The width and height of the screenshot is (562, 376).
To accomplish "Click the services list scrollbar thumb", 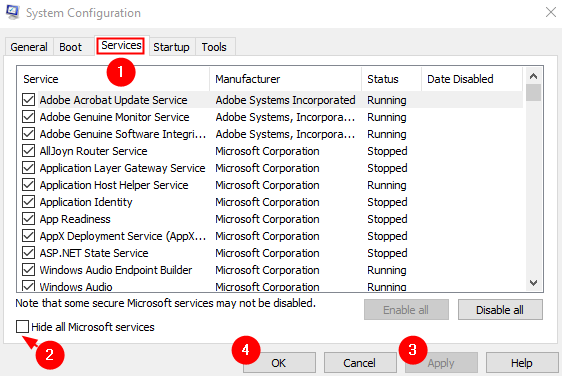I will tap(533, 92).
